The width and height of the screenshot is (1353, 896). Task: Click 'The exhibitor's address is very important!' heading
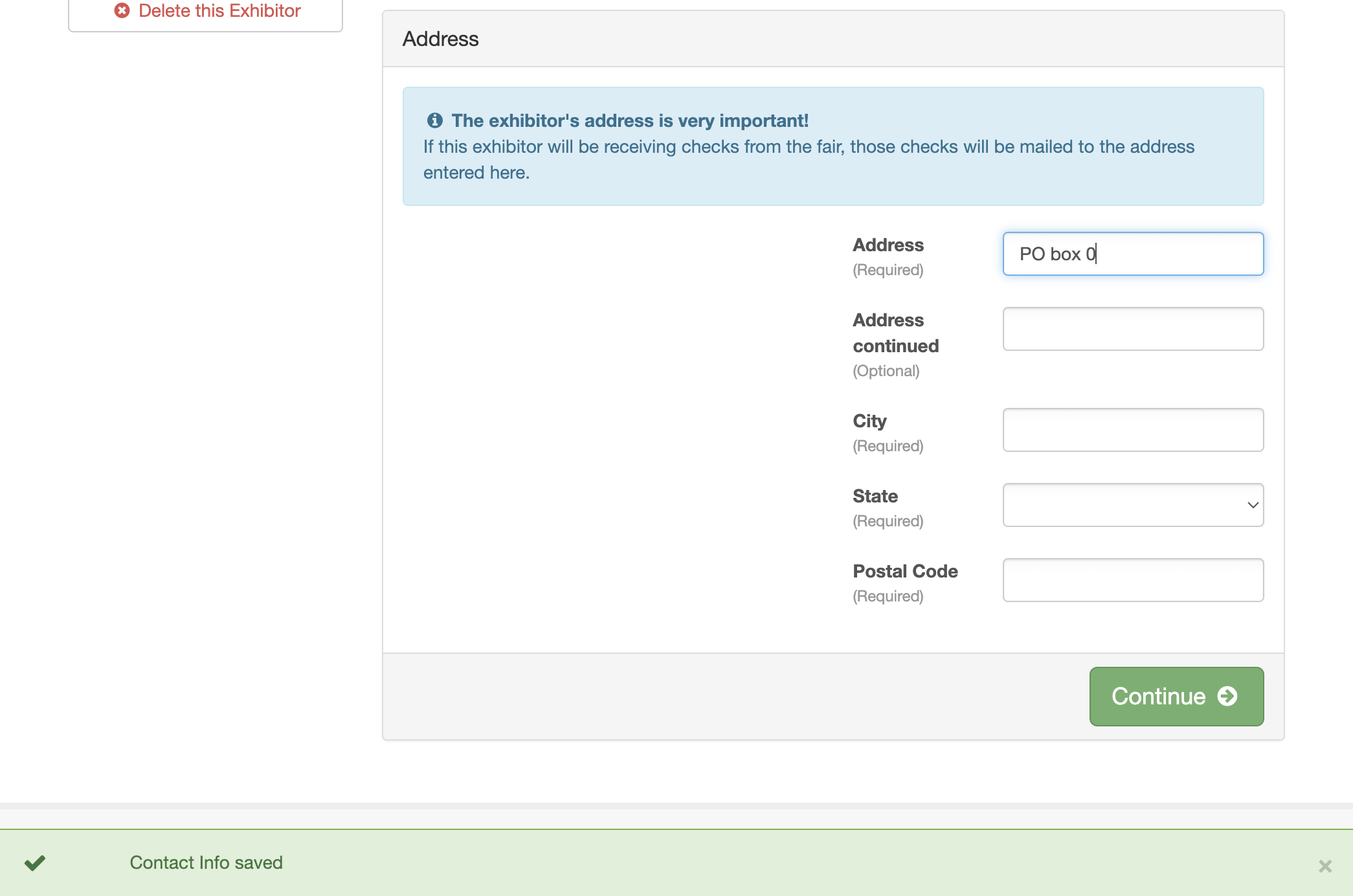(630, 120)
